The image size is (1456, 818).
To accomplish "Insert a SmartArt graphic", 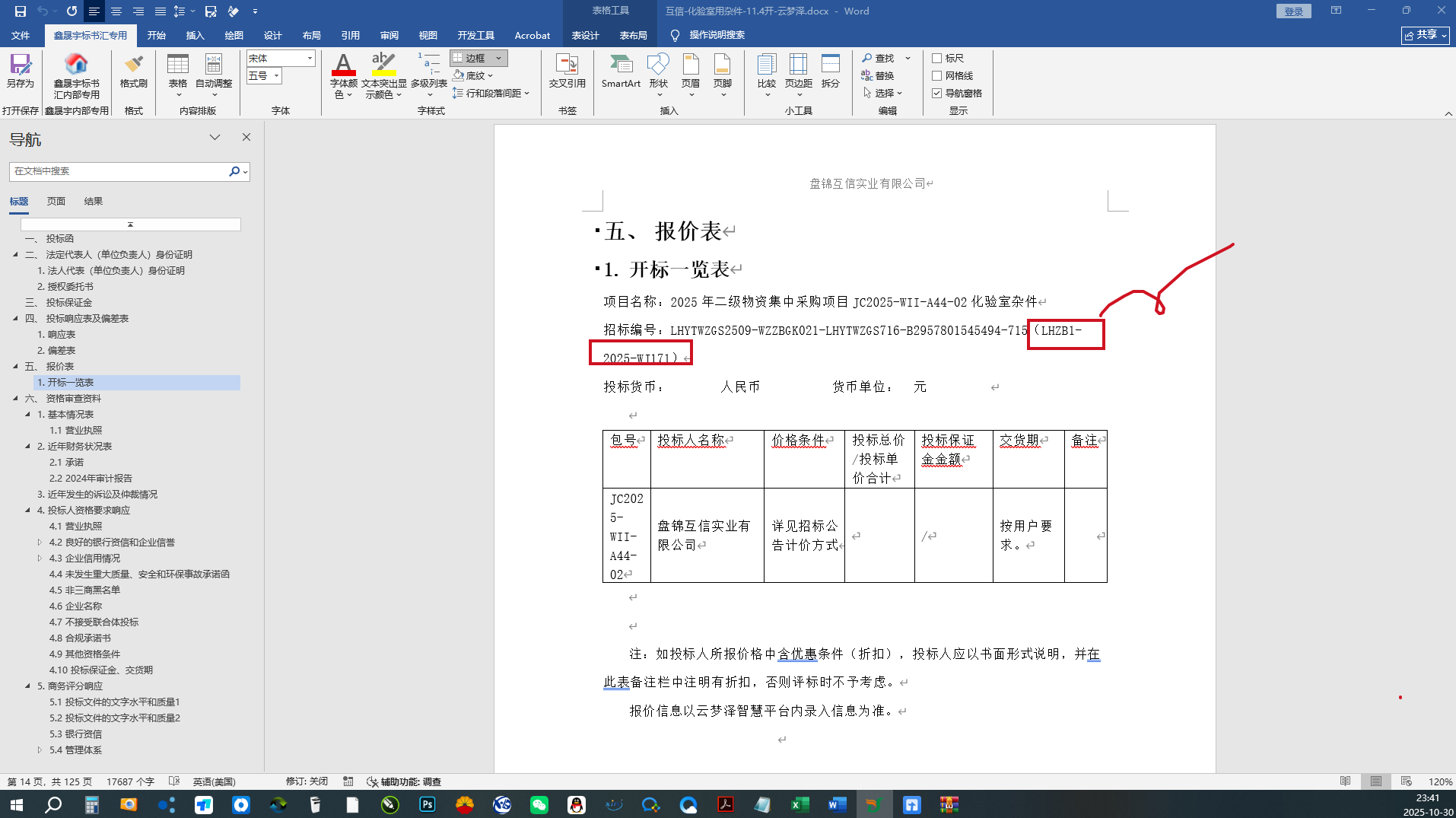I will 621,71.
